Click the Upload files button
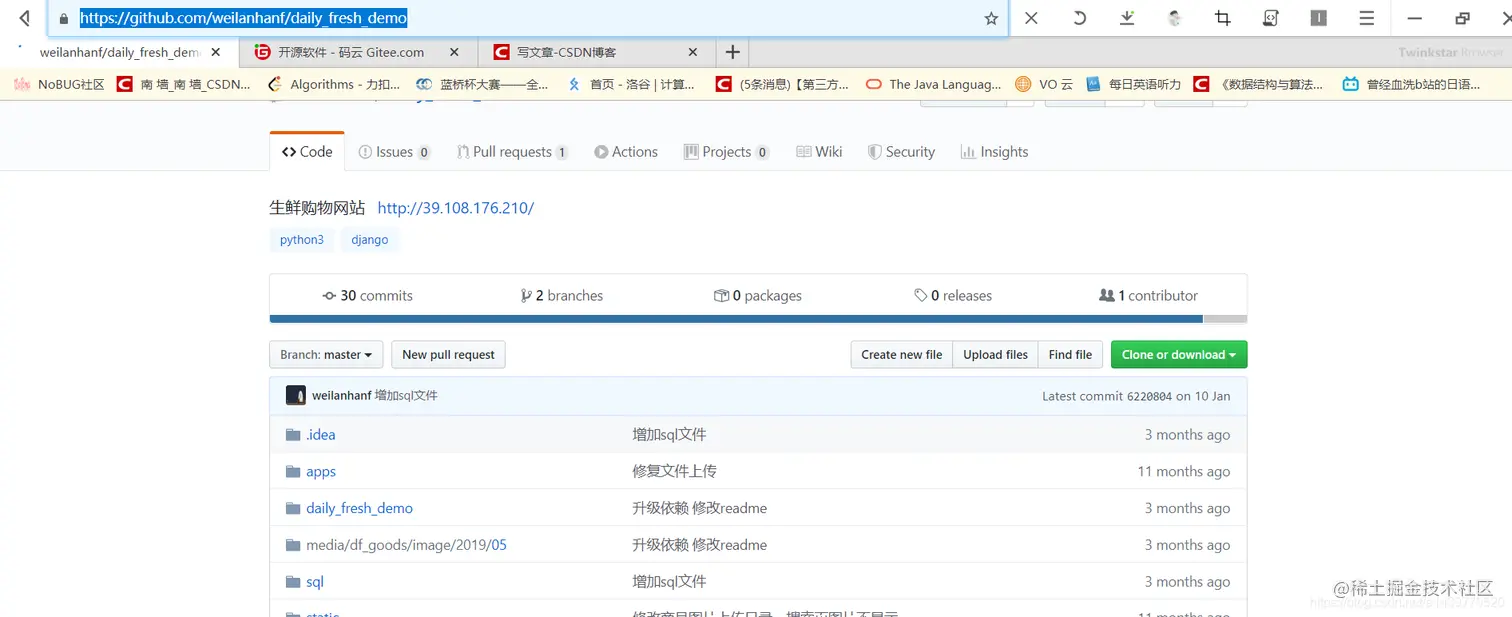 pos(996,355)
